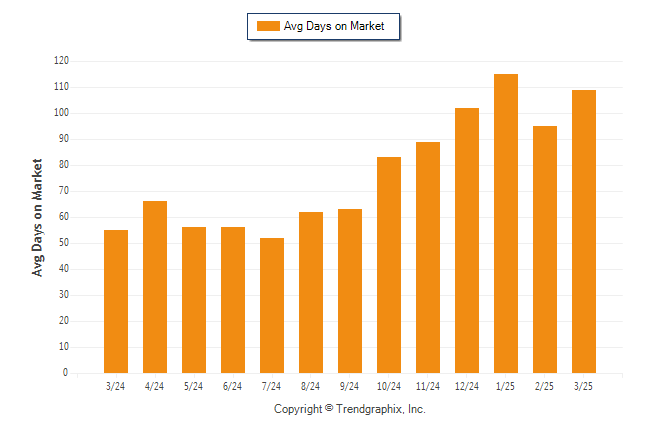Click the 8/24 bar
The height and width of the screenshot is (434, 646).
coord(311,293)
